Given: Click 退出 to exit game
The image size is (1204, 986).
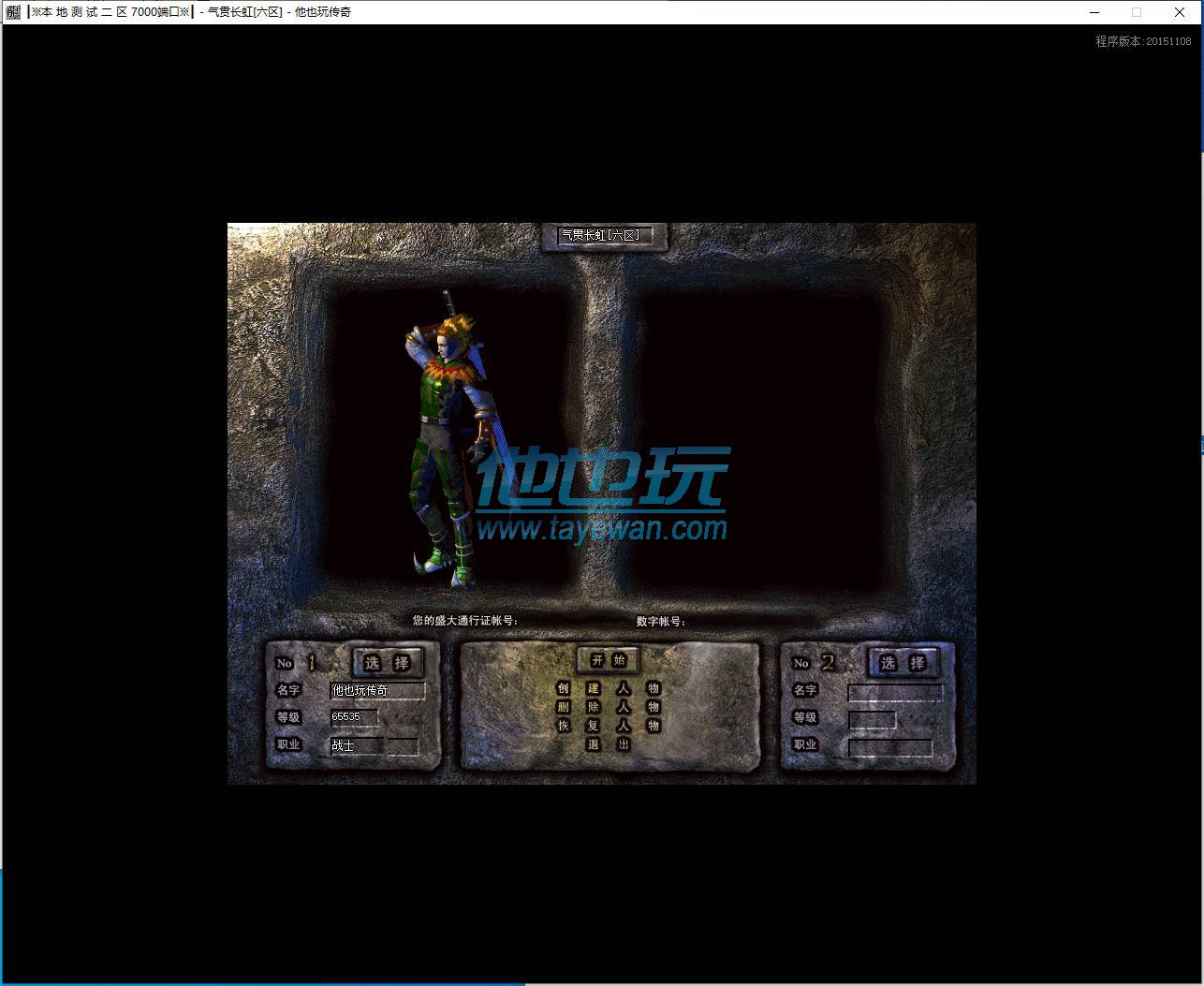Looking at the screenshot, I should point(609,744).
